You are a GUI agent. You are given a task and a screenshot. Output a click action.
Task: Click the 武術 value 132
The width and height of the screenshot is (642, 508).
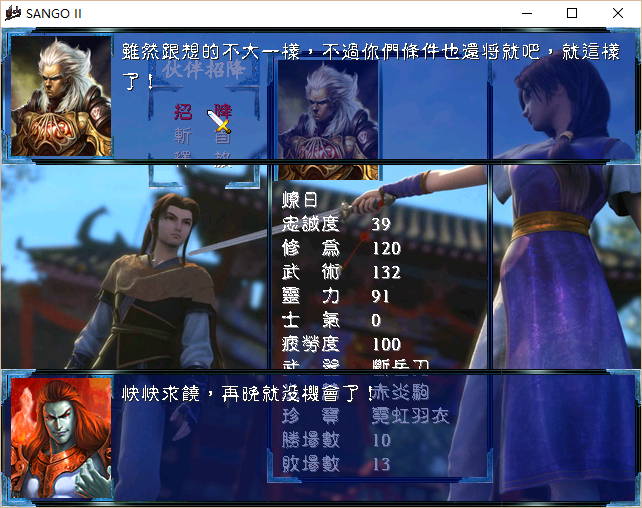coord(387,273)
